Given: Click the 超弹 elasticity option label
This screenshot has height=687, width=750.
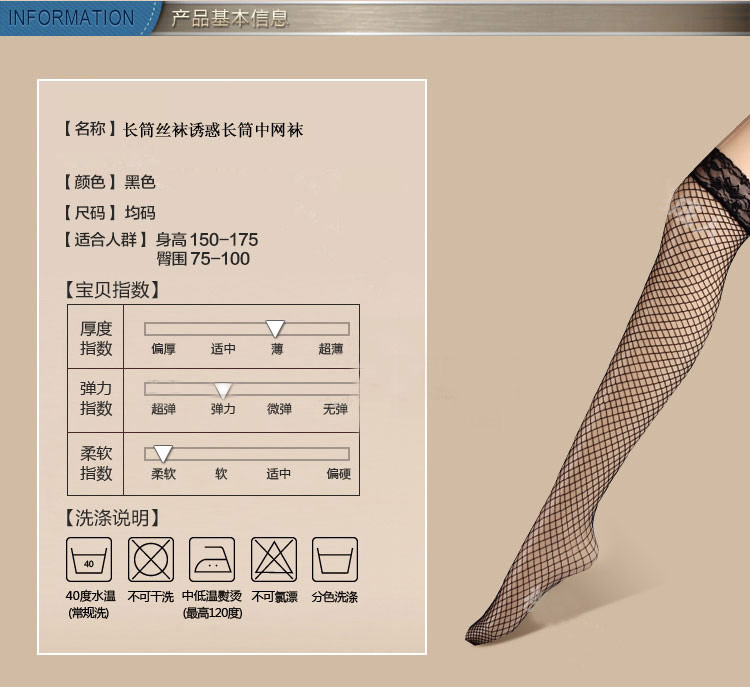Looking at the screenshot, I should point(164,409).
